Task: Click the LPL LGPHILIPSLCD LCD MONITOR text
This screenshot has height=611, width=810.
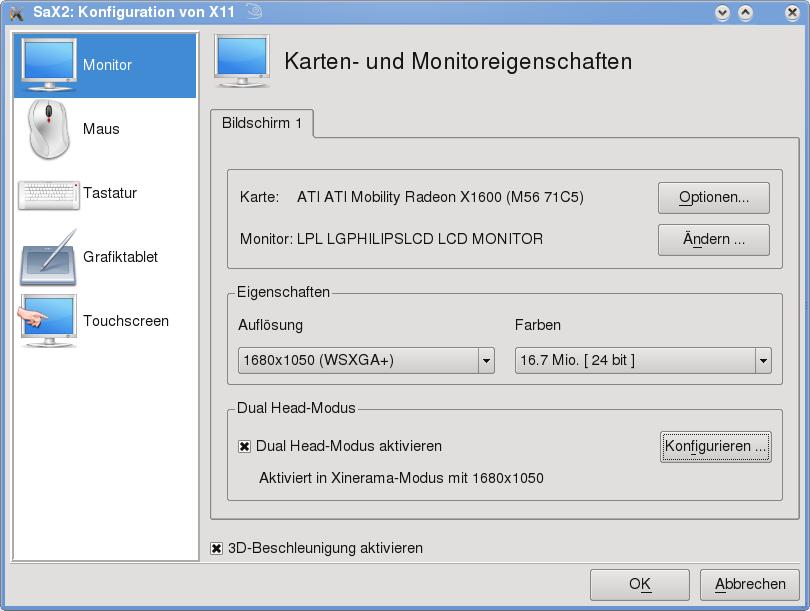Action: coord(420,239)
